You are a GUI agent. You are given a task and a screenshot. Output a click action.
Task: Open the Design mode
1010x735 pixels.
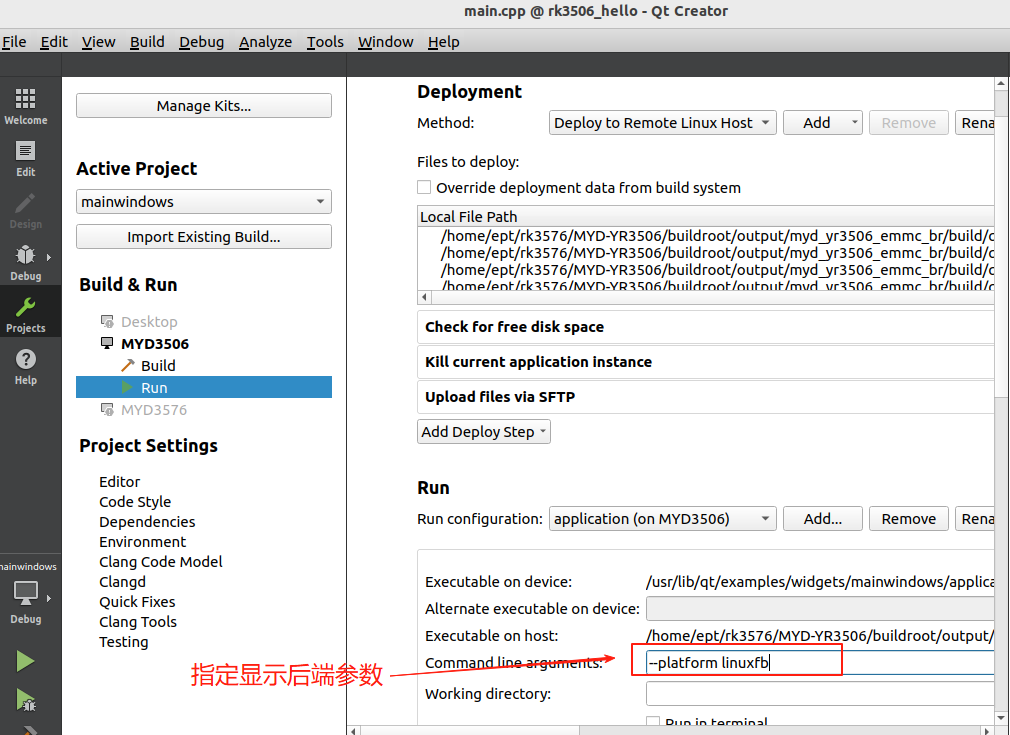point(26,211)
